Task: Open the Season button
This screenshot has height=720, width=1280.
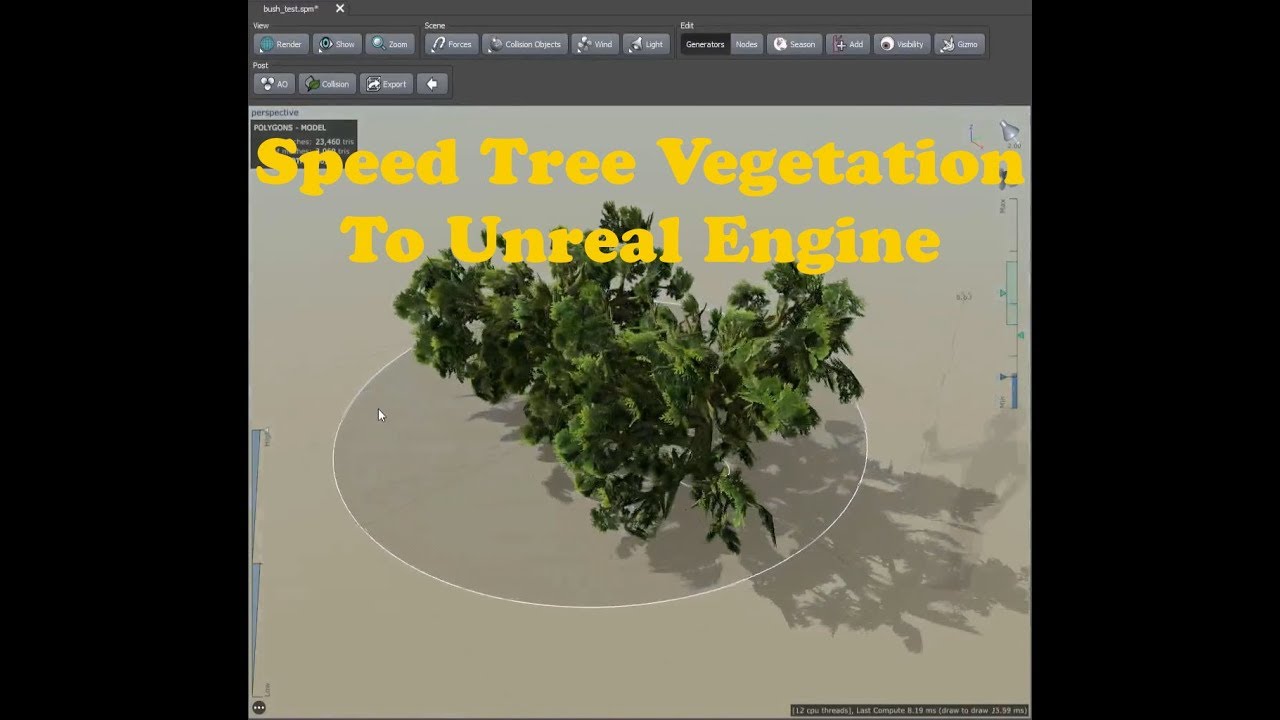Action: point(794,44)
